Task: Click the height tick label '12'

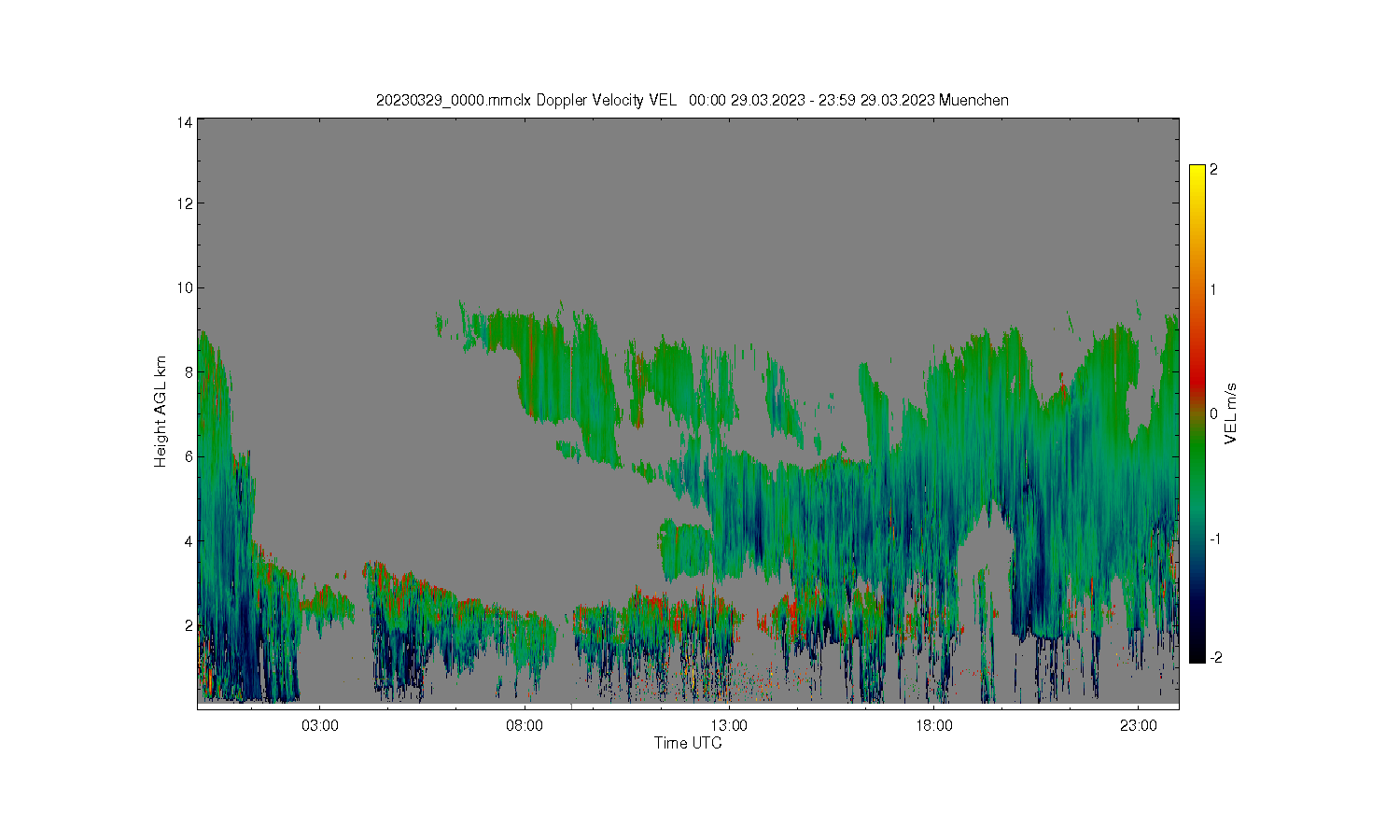Action: pyautogui.click(x=185, y=203)
